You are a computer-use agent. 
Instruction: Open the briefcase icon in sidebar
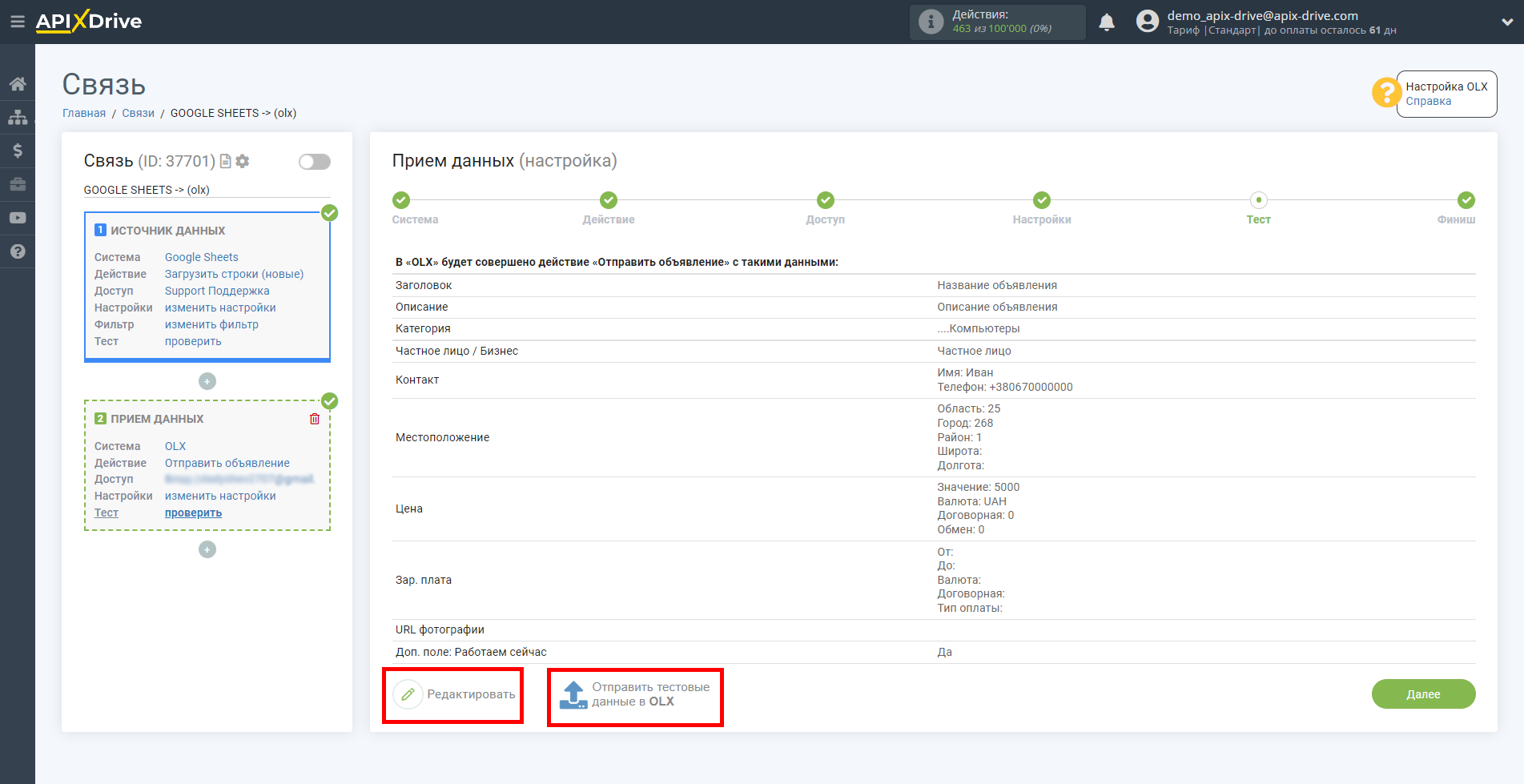point(18,184)
